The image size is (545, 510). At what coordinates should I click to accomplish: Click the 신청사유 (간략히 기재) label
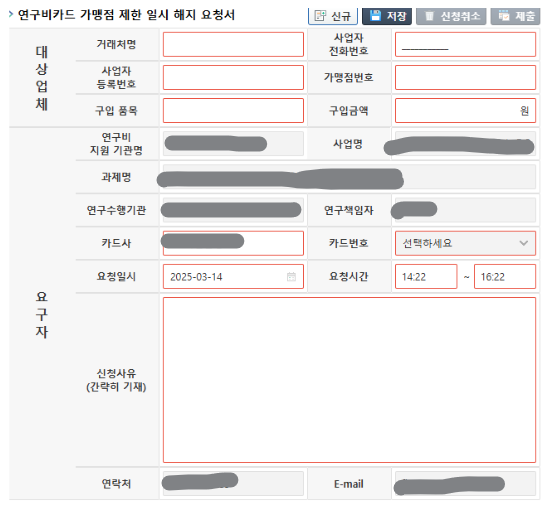coord(116,380)
